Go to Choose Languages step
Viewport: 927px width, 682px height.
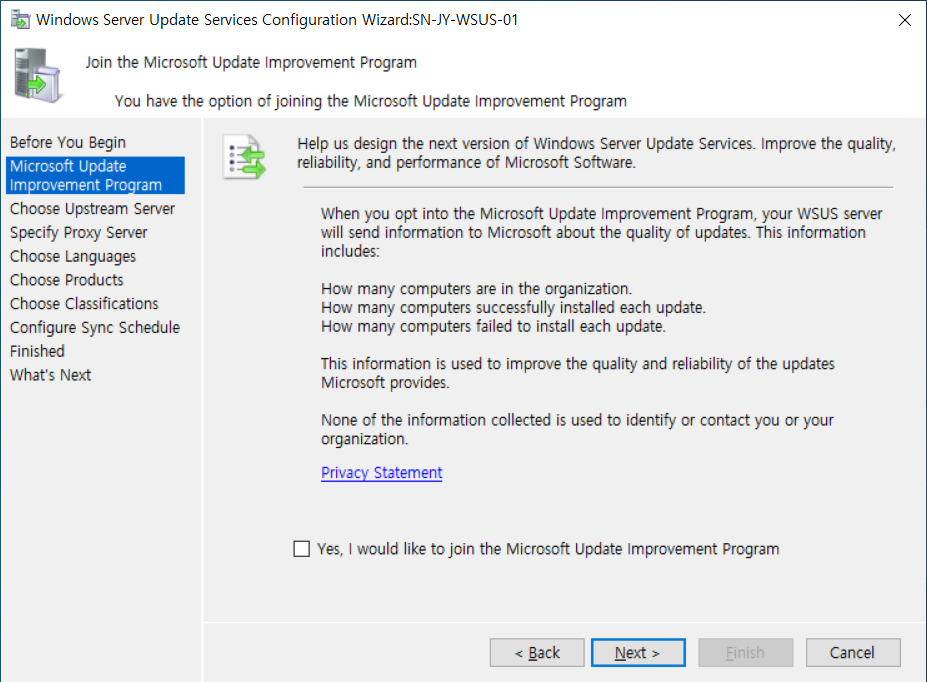tap(73, 256)
